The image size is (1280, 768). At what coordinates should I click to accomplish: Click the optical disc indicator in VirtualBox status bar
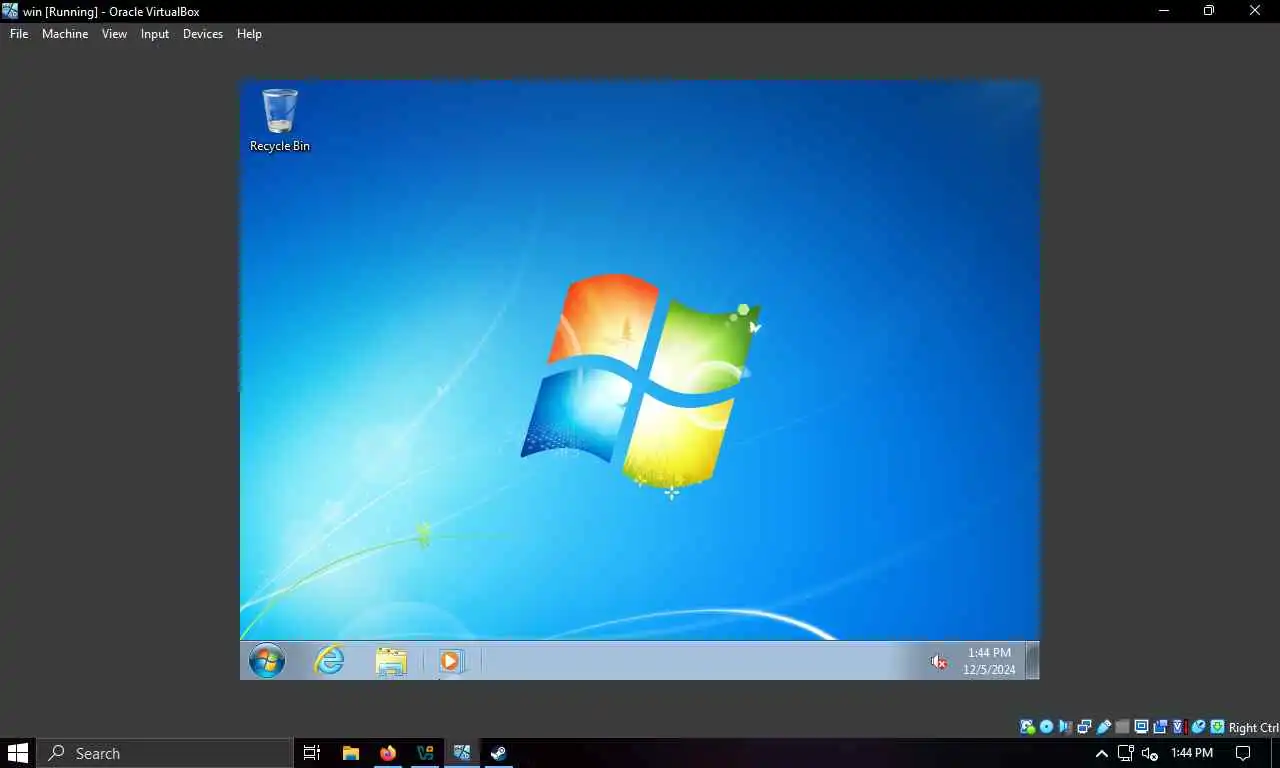pyautogui.click(x=1046, y=727)
